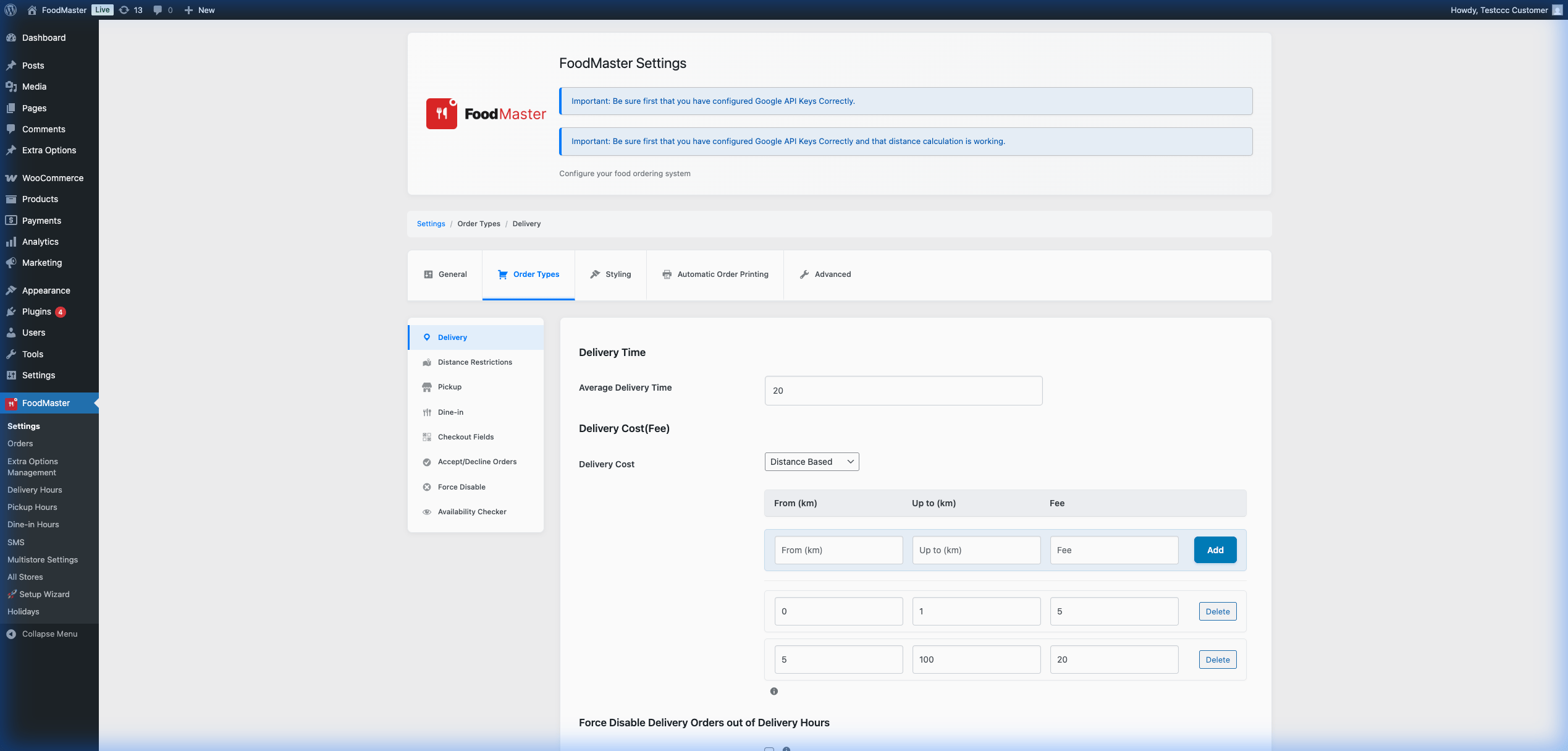Switch to the Styling tab
The height and width of the screenshot is (751, 1568).
610,274
